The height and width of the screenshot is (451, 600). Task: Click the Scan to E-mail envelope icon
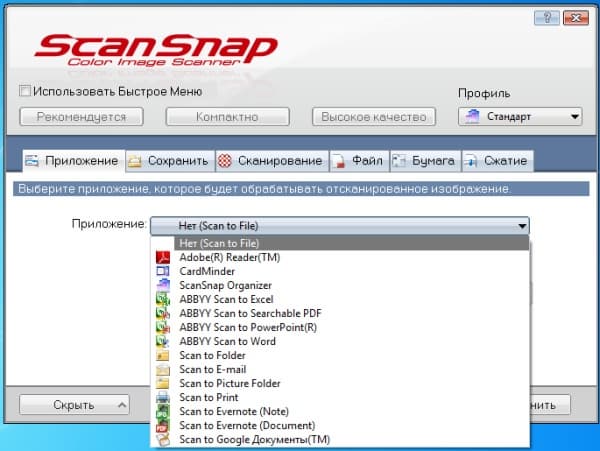163,370
